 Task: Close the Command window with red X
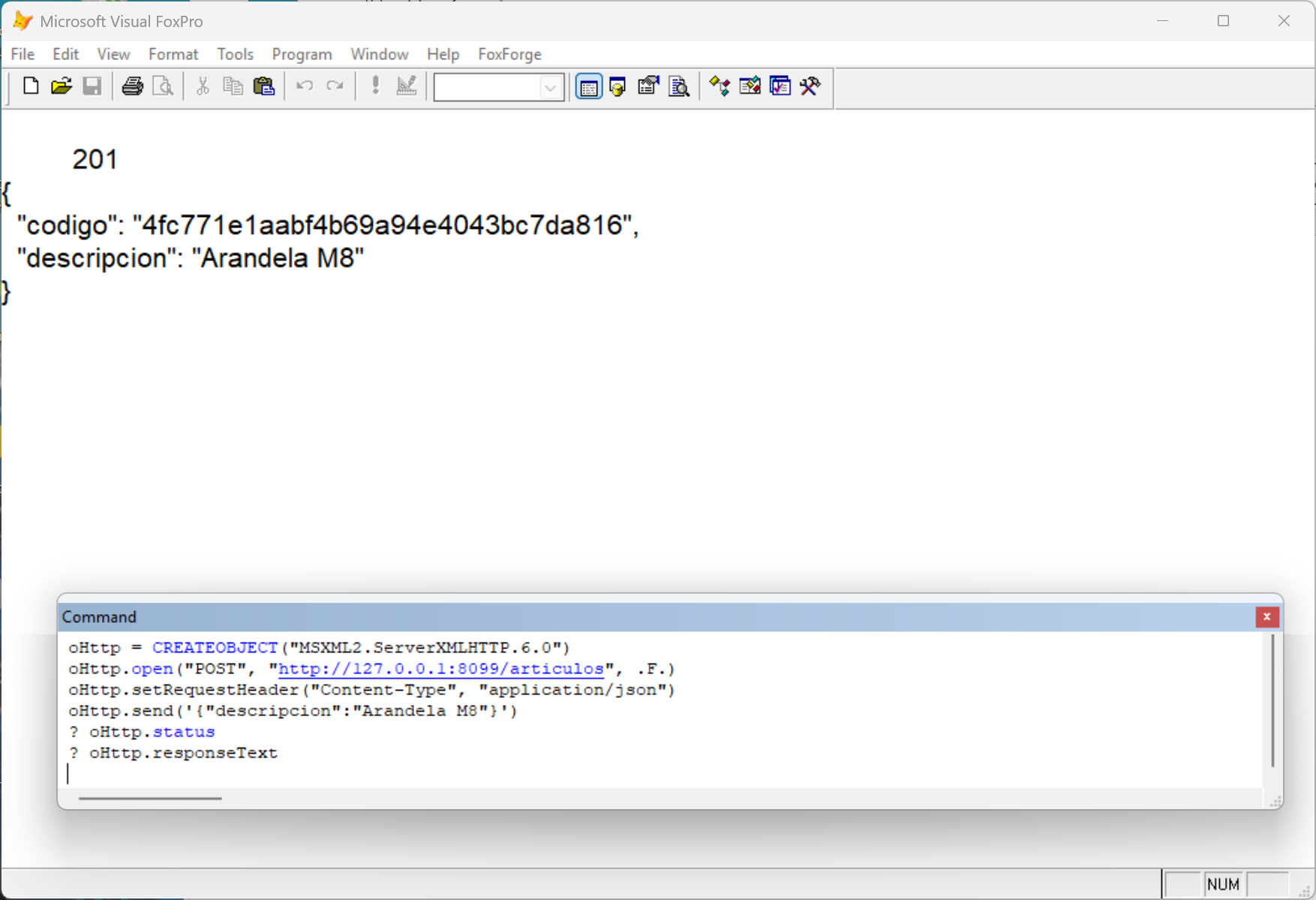pyautogui.click(x=1266, y=616)
